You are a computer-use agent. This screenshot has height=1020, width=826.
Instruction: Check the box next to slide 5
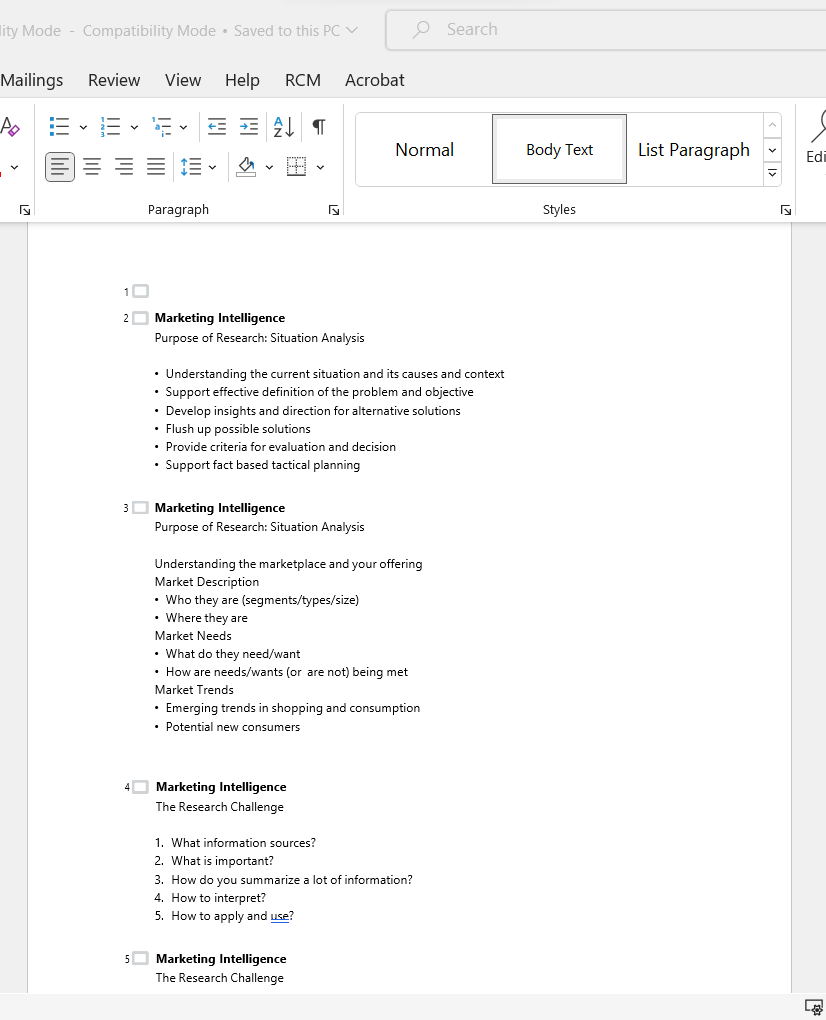(140, 957)
